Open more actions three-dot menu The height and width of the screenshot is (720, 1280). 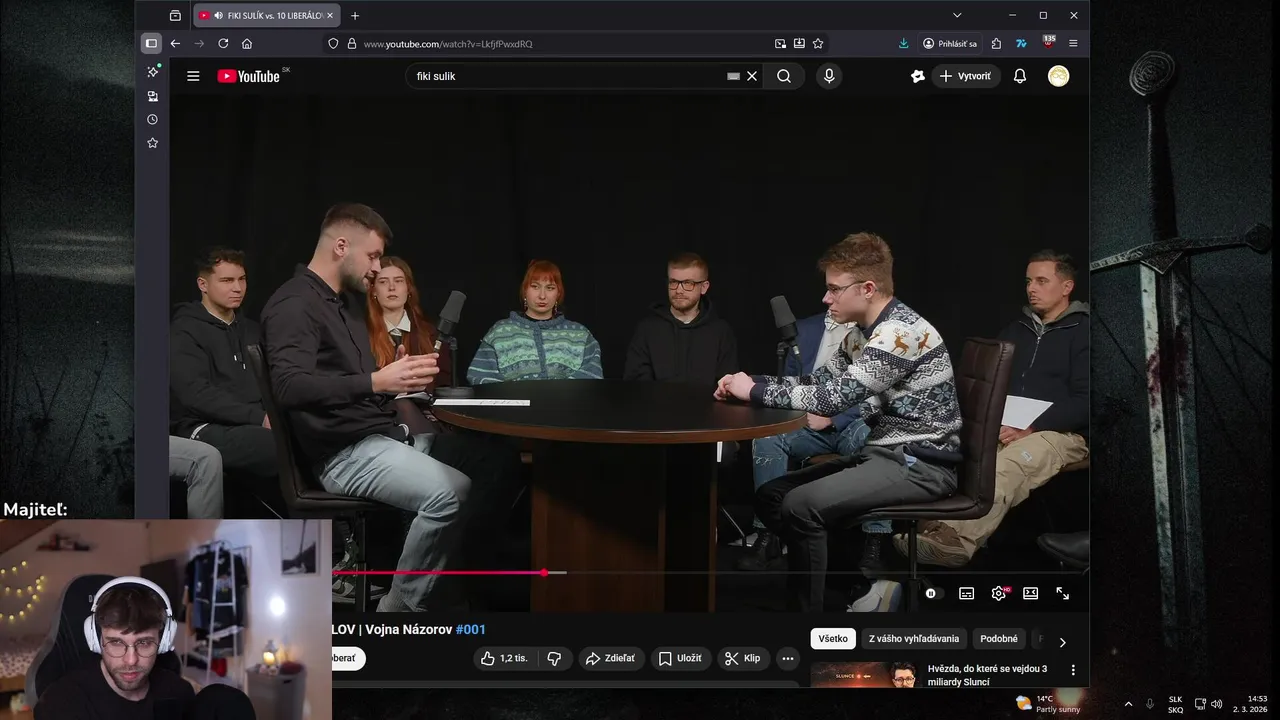(788, 658)
